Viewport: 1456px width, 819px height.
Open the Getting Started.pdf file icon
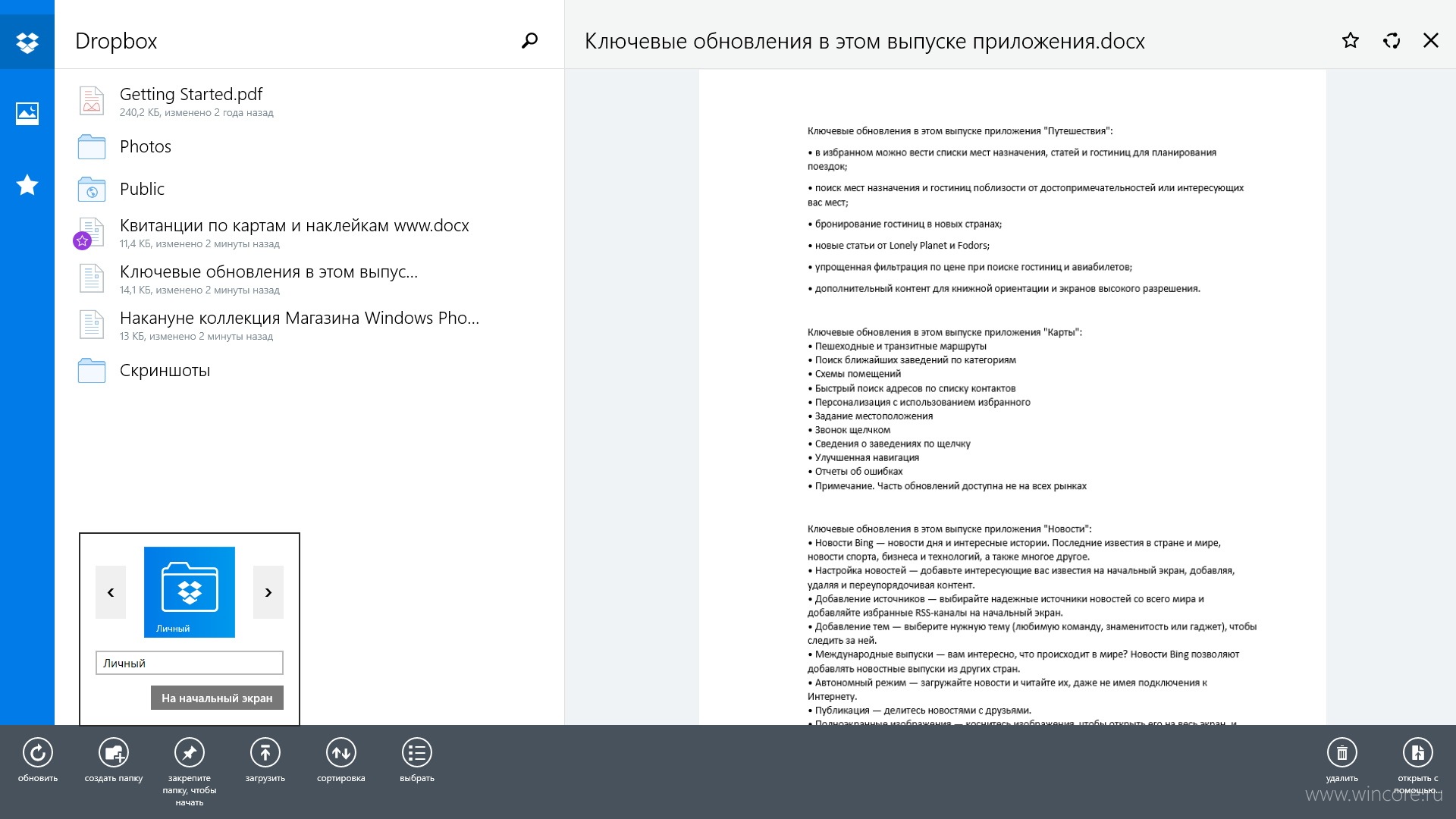click(x=92, y=101)
